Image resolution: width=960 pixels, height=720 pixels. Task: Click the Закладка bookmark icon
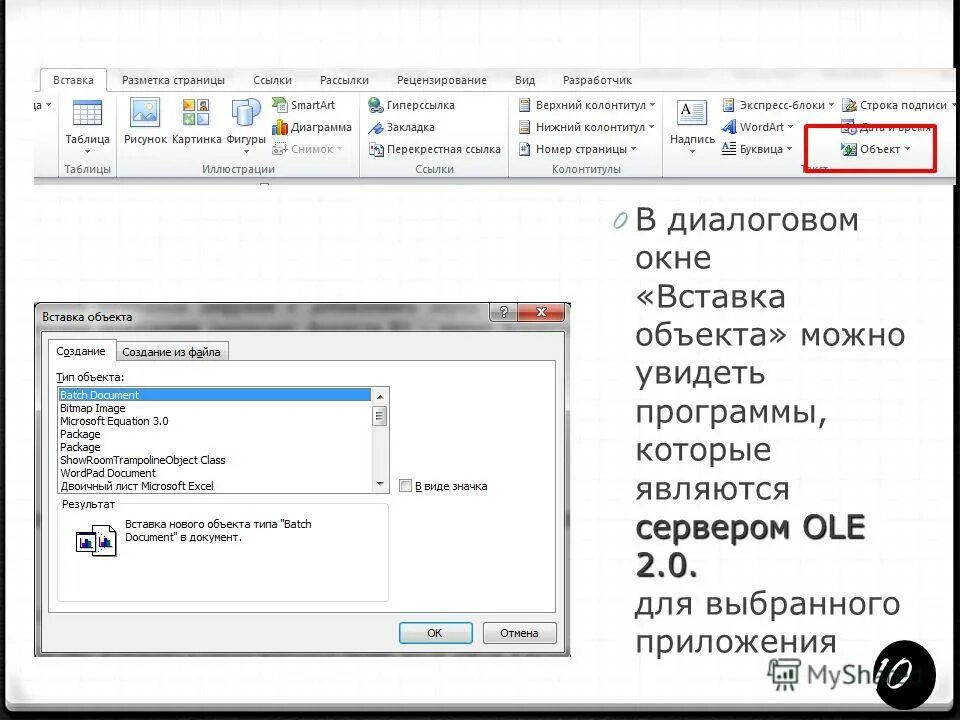tap(404, 127)
